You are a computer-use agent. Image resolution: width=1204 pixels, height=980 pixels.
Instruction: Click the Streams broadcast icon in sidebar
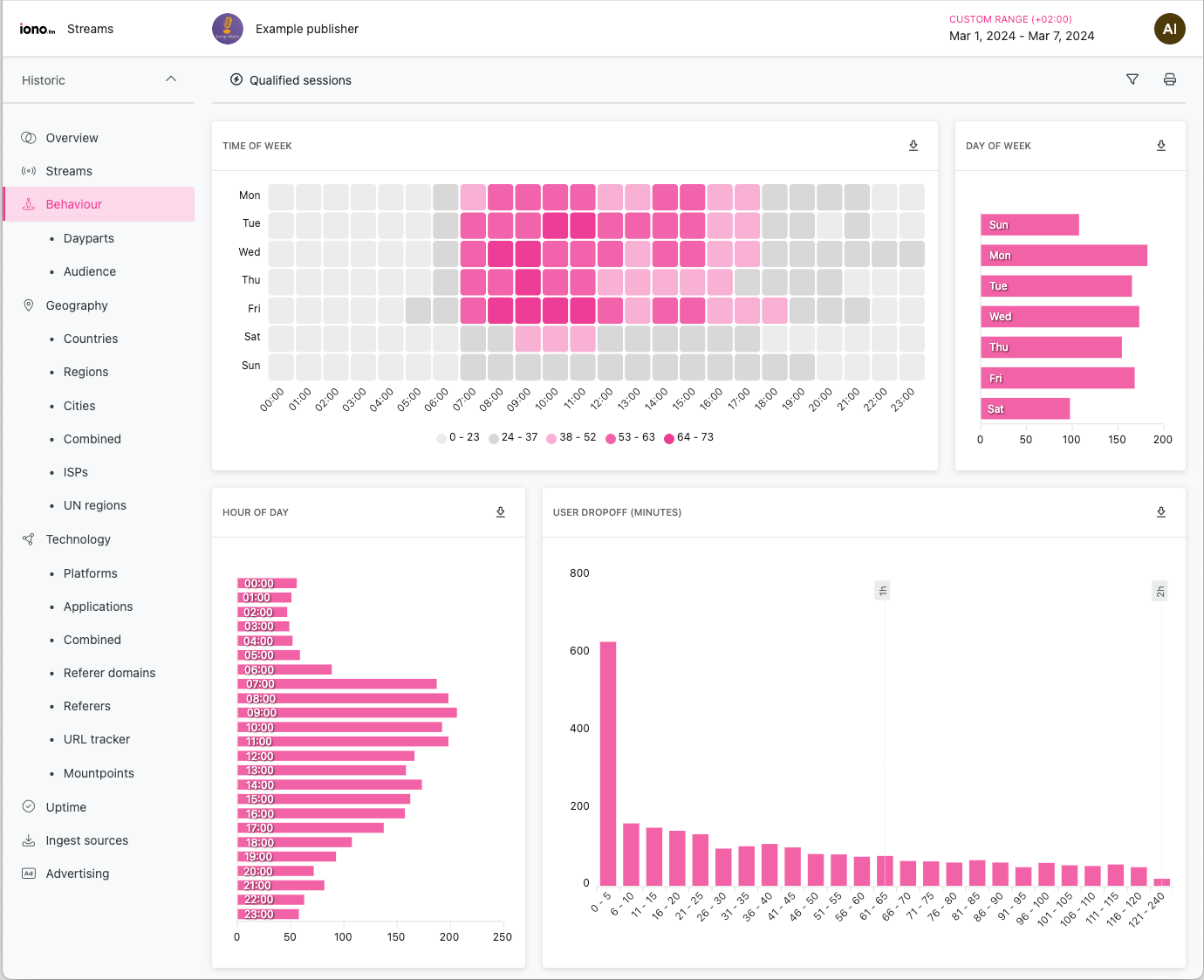(29, 171)
